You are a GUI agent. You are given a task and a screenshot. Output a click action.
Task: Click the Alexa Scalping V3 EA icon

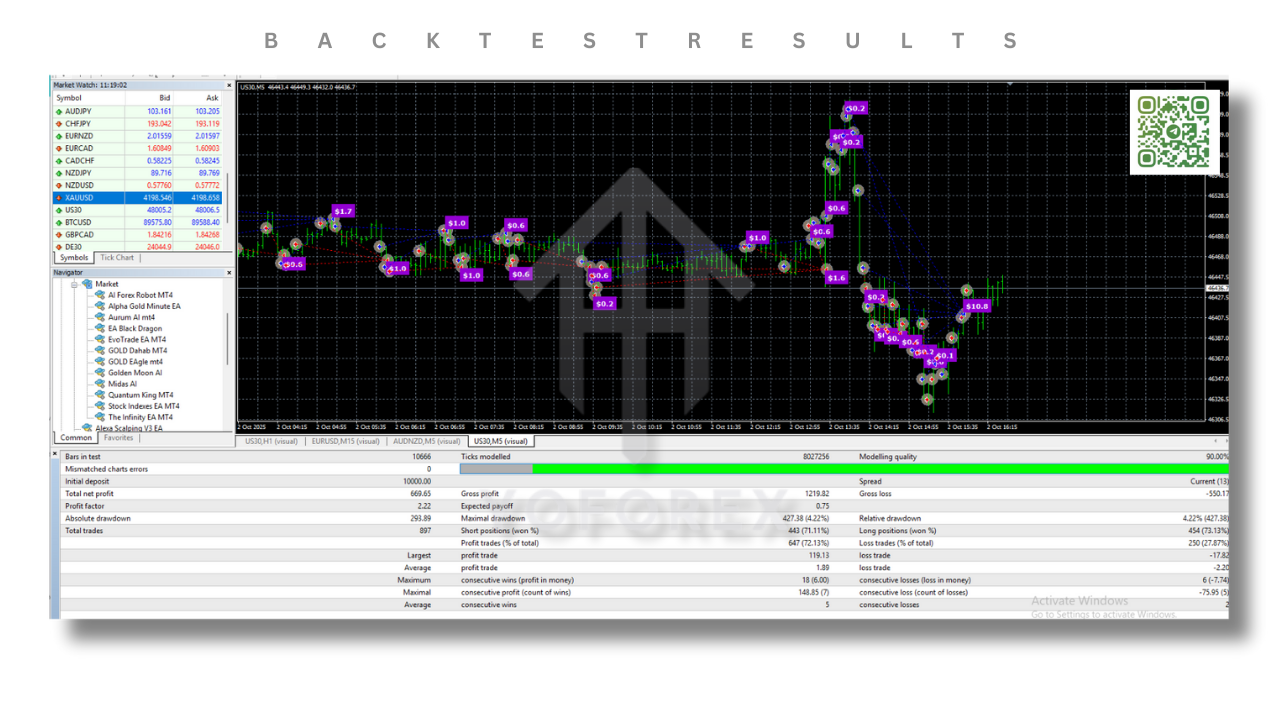tap(87, 428)
